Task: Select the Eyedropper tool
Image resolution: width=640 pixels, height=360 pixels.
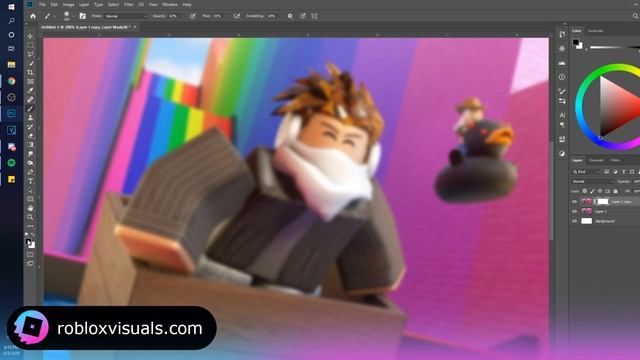Action: pyautogui.click(x=30, y=90)
